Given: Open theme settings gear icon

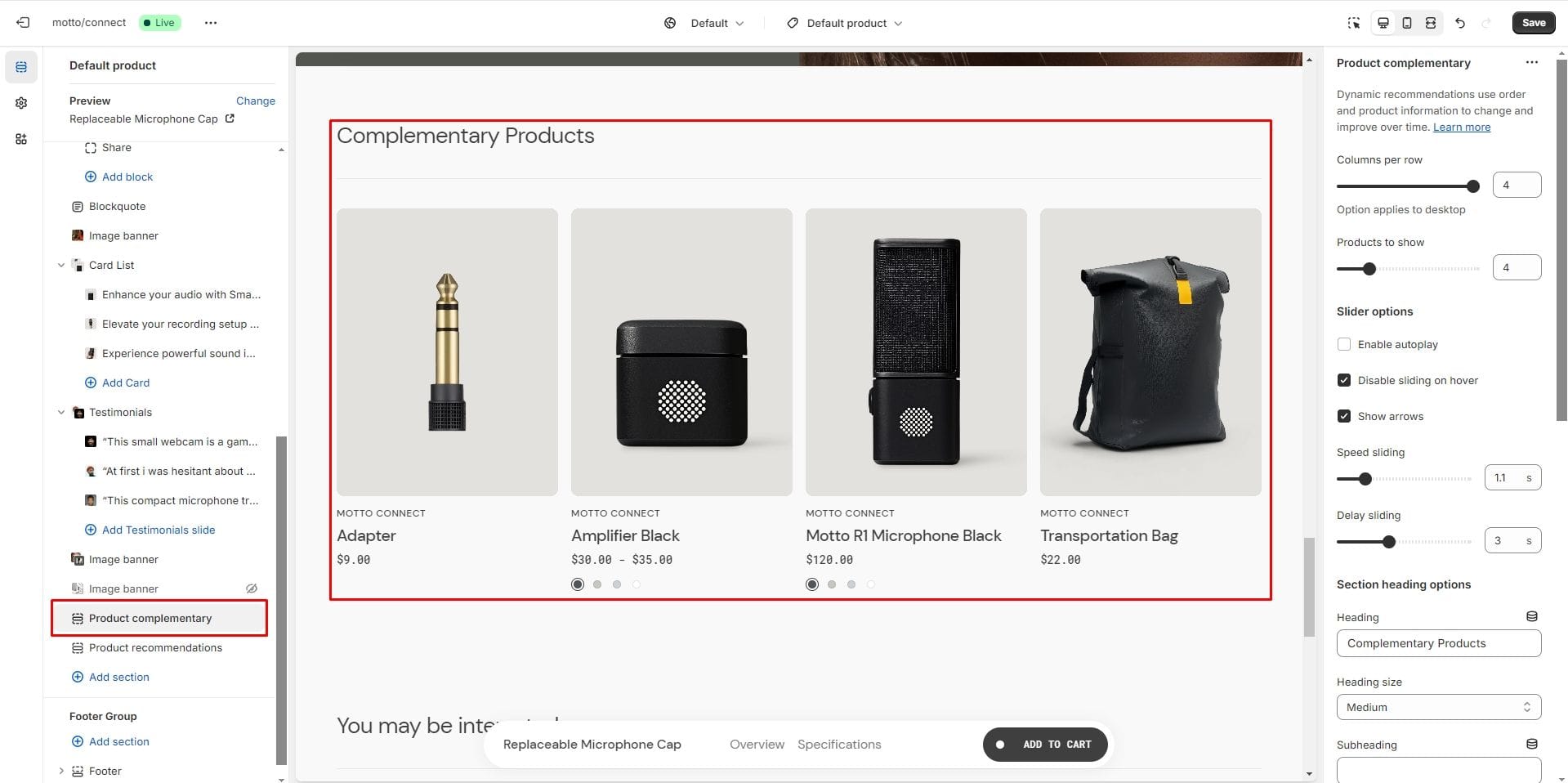Looking at the screenshot, I should click(21, 103).
